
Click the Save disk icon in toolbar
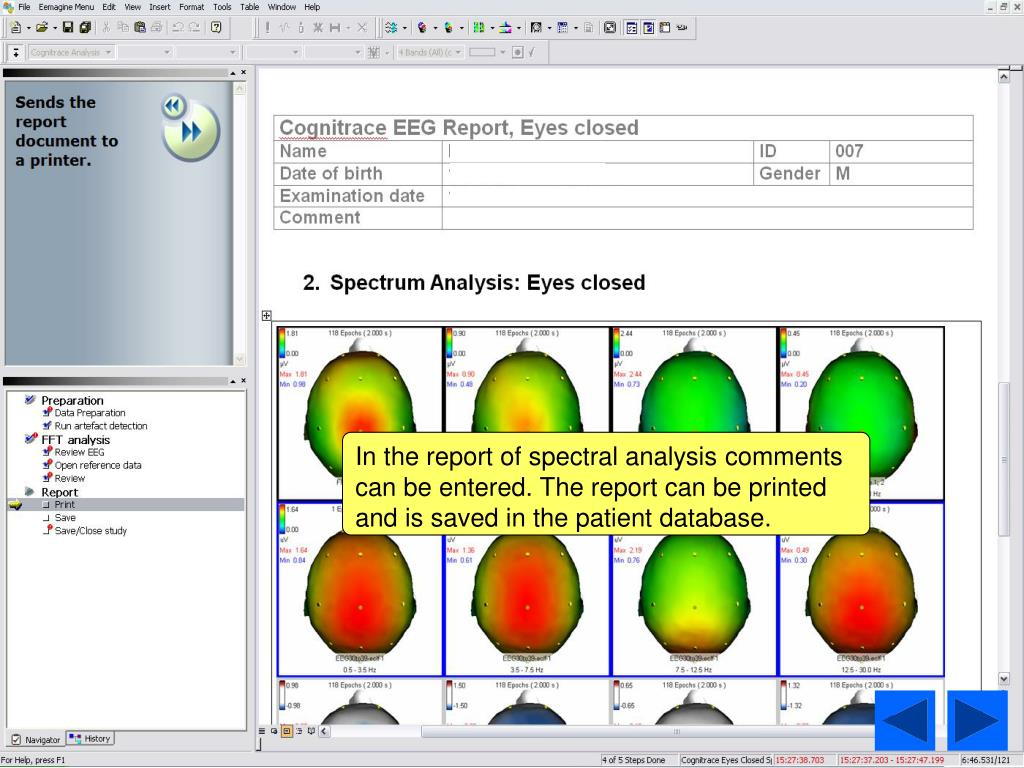pyautogui.click(x=67, y=27)
